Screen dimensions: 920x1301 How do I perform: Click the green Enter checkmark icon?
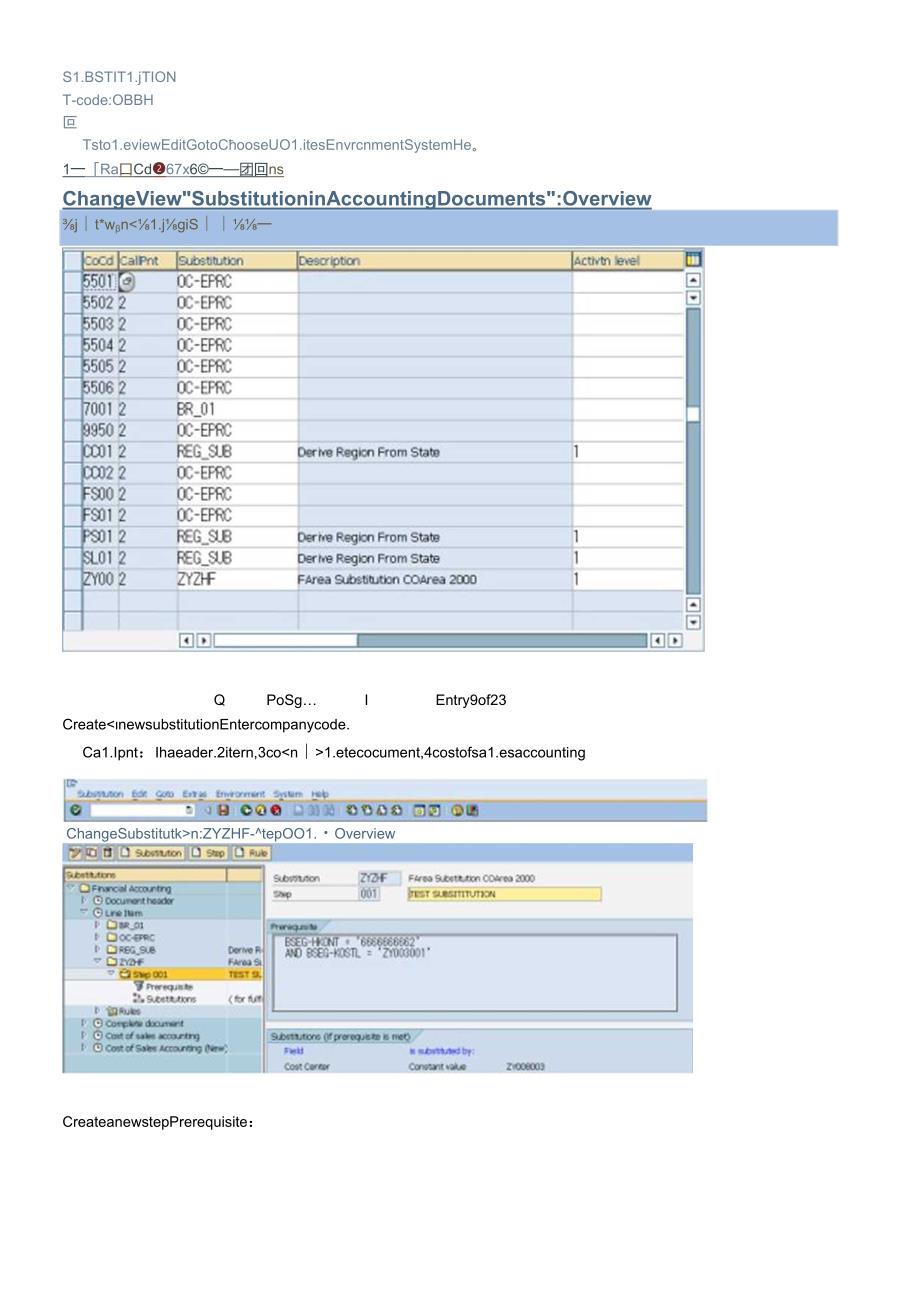coord(76,810)
